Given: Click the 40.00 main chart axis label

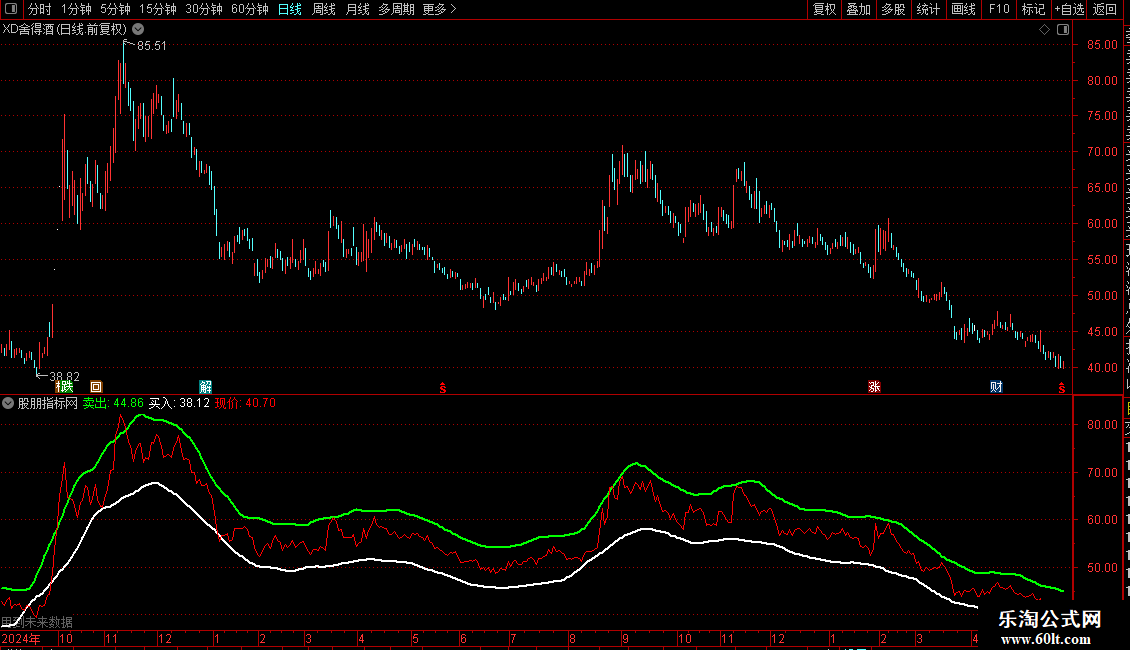Looking at the screenshot, I should click(1103, 368).
